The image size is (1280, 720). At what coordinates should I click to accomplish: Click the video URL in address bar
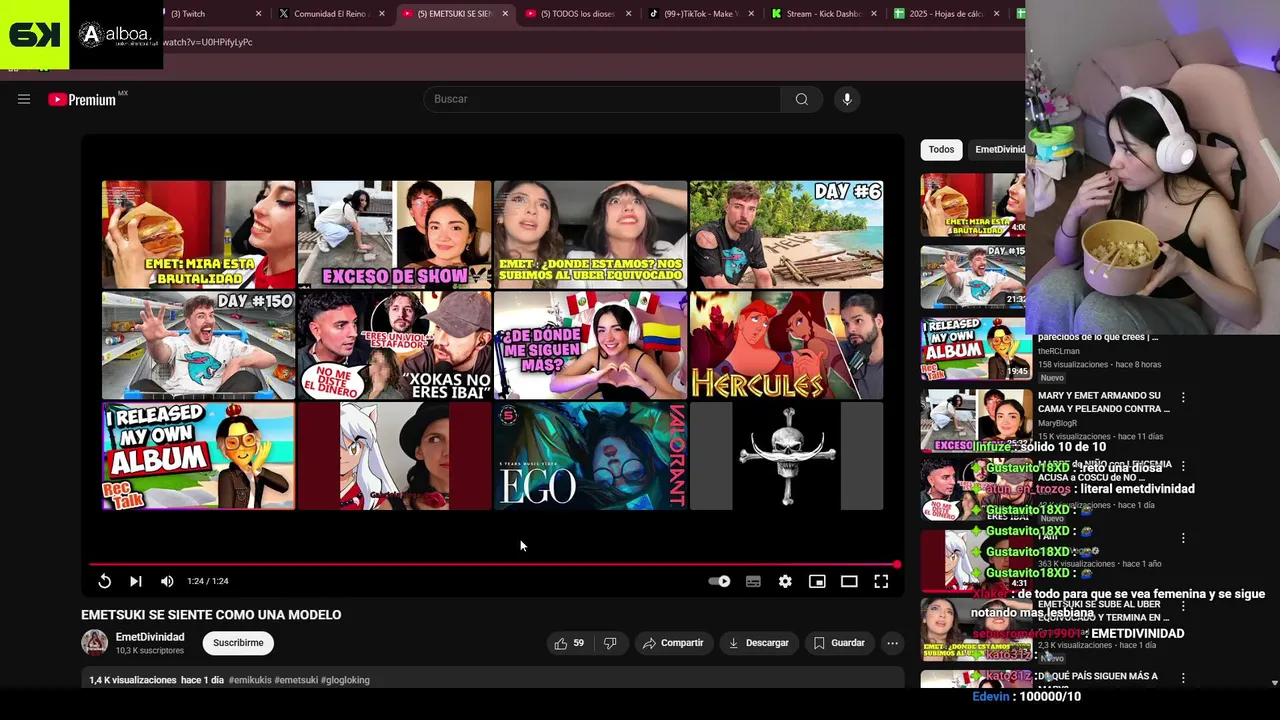[208, 42]
